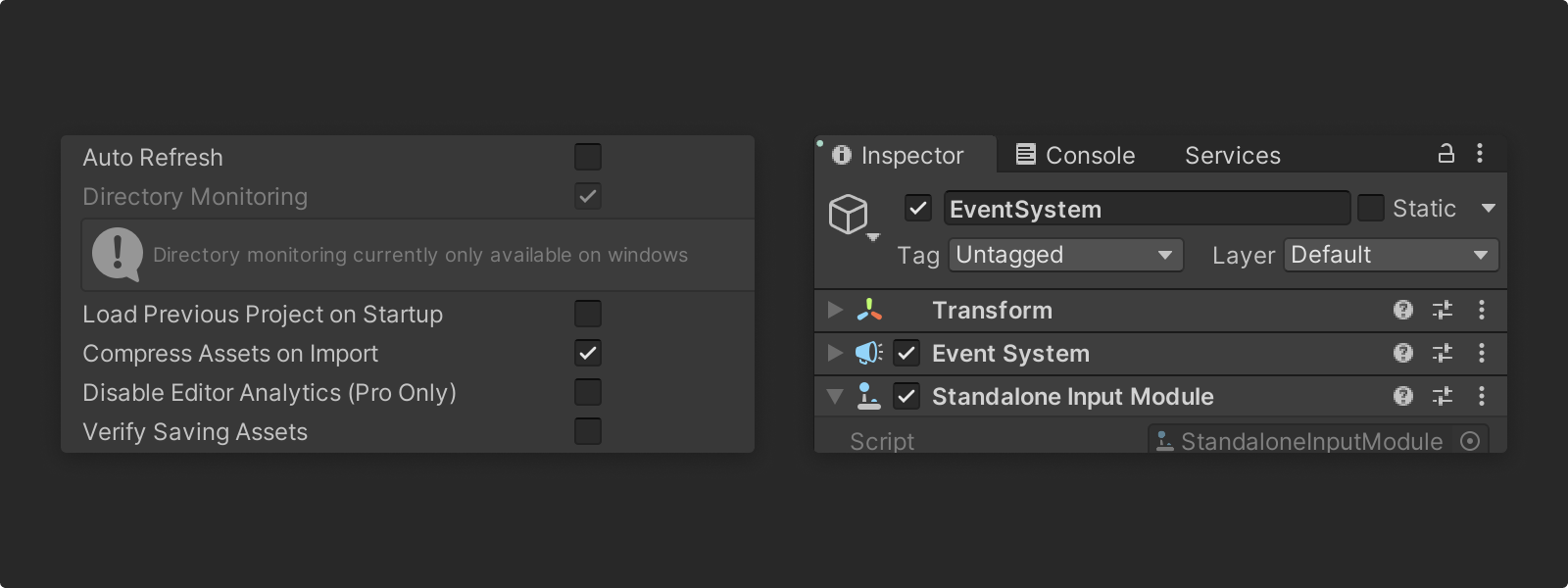
Task: Open Standalone Input Module three-dot menu
Action: [1481, 396]
